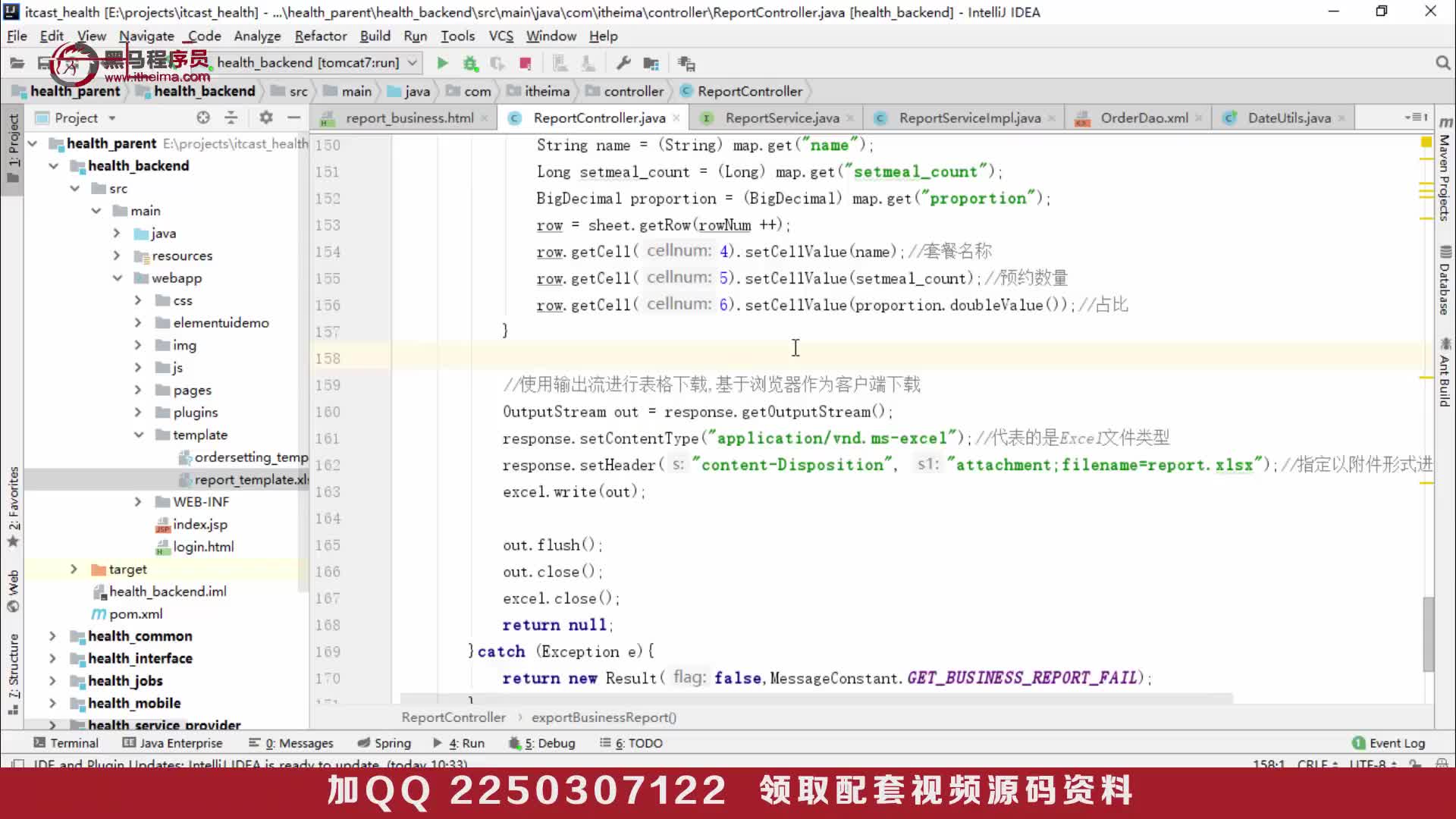Click the editor horizontal scrollbar

(x=816, y=698)
